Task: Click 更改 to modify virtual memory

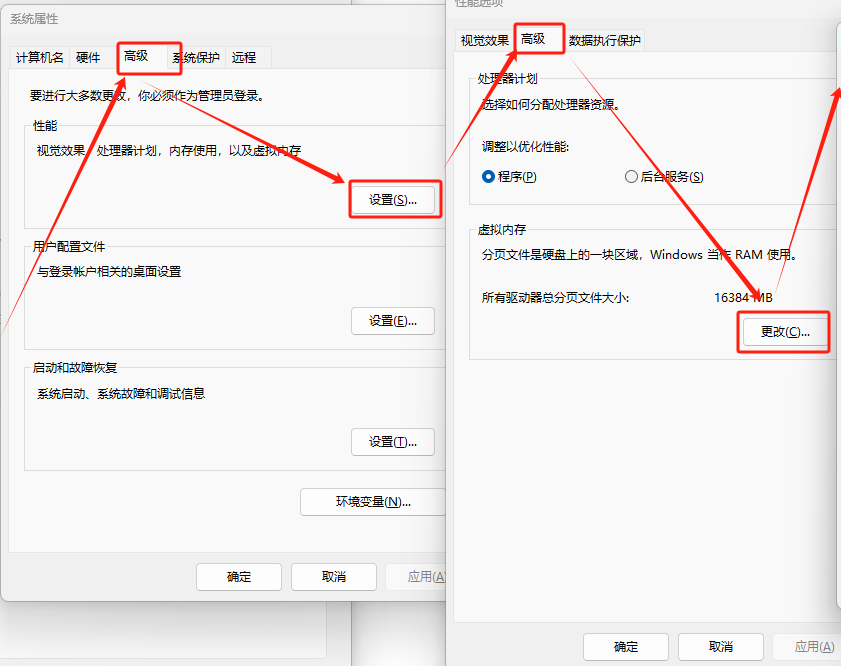Action: click(784, 331)
